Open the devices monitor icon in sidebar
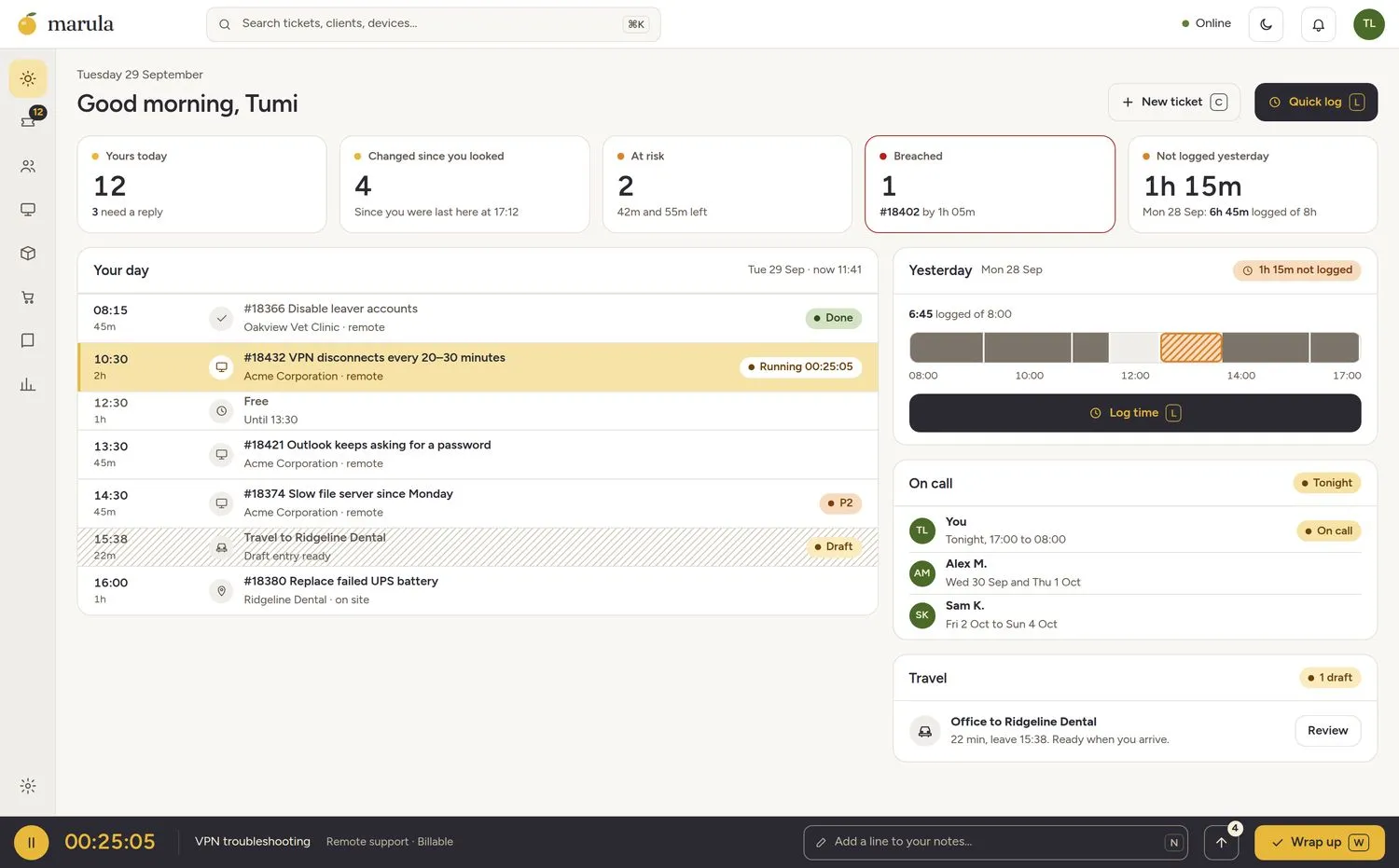 point(28,210)
